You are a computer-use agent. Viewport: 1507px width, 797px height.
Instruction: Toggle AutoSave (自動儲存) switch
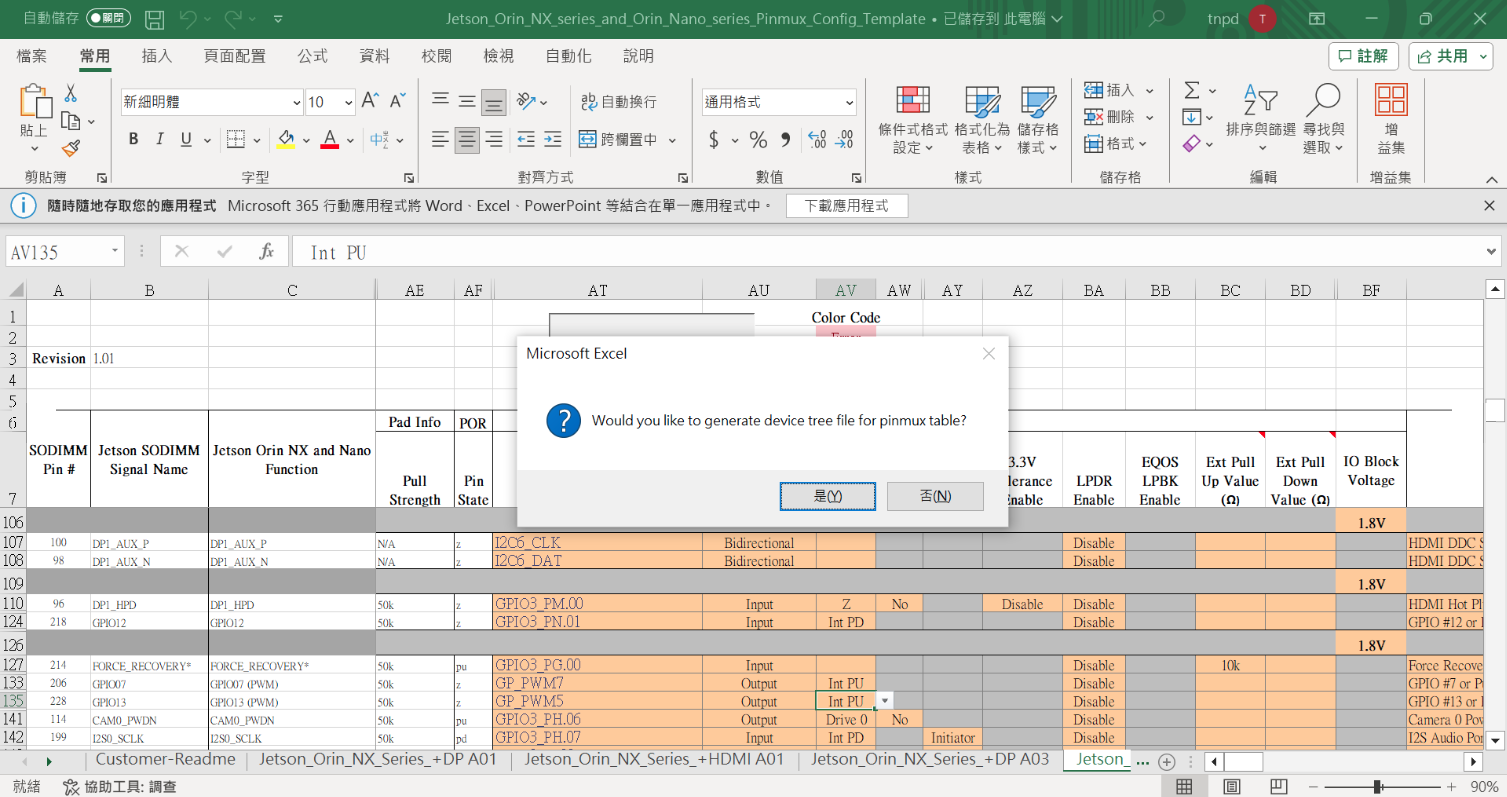(x=107, y=18)
